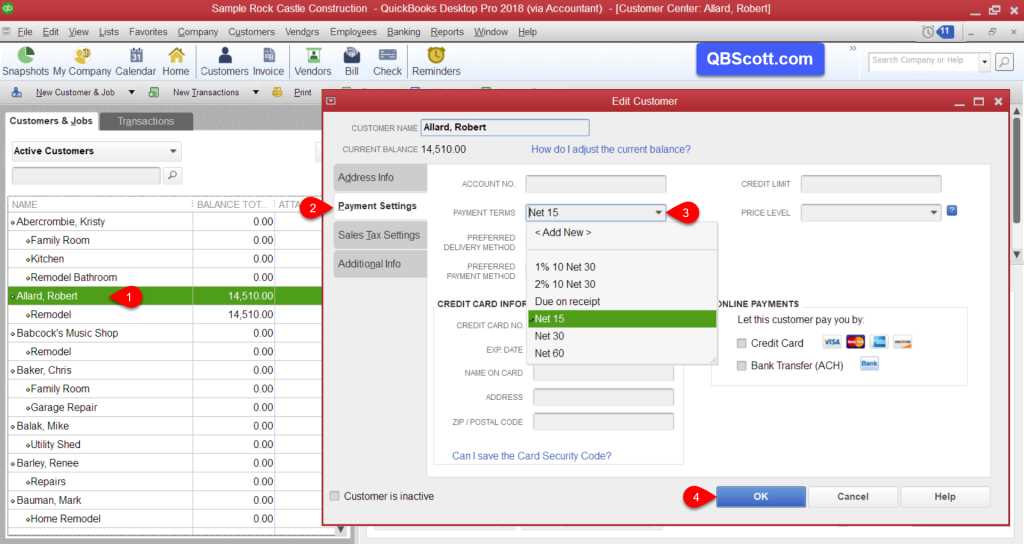Click the price level help icon
1024x544 pixels.
click(x=952, y=210)
